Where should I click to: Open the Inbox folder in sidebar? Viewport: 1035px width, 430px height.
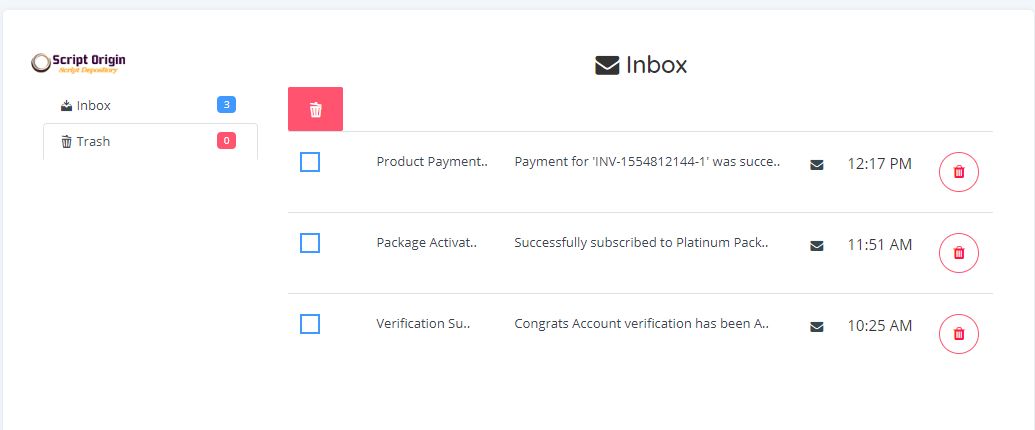tap(93, 105)
